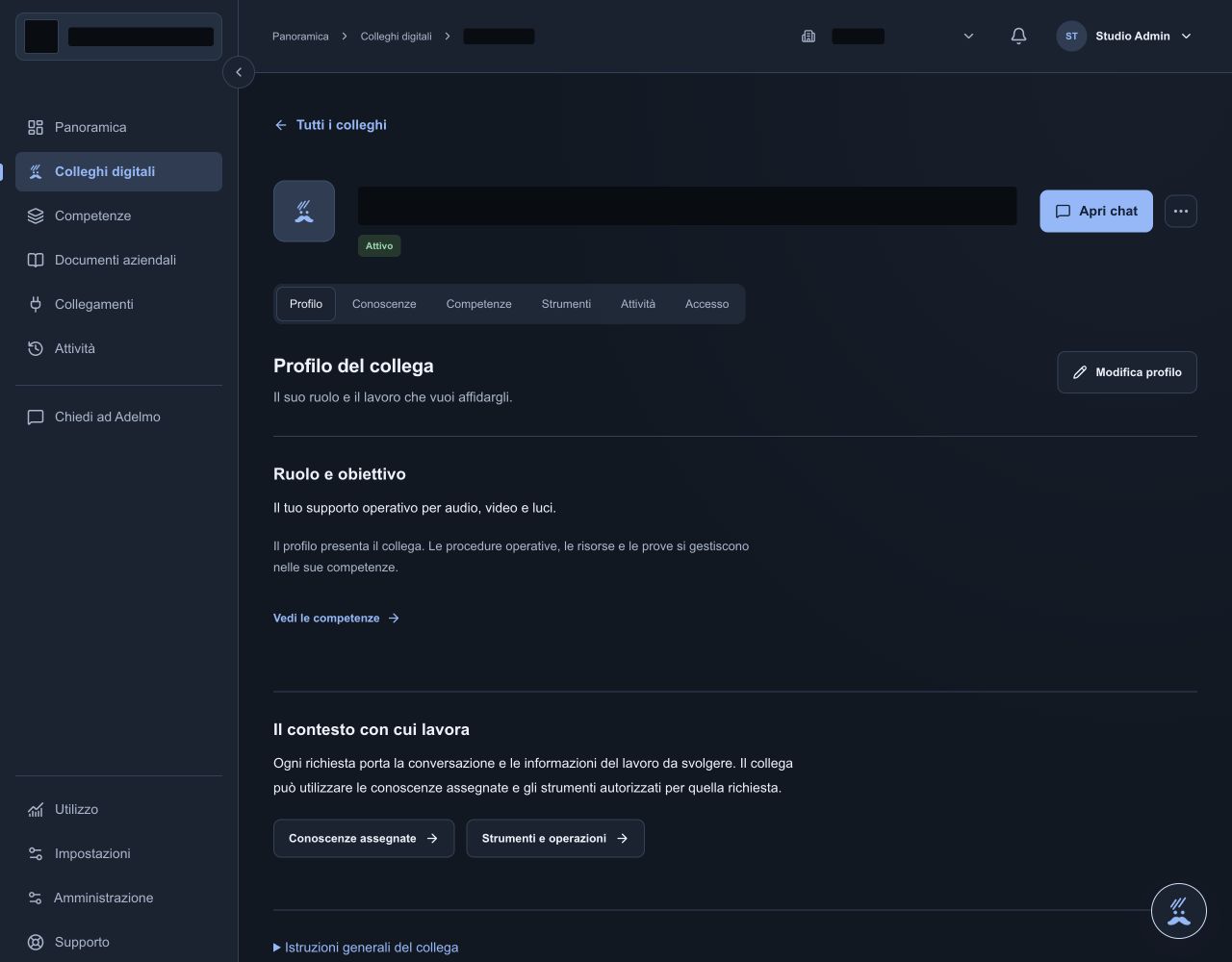Switch to the Strumenti tab

click(566, 304)
